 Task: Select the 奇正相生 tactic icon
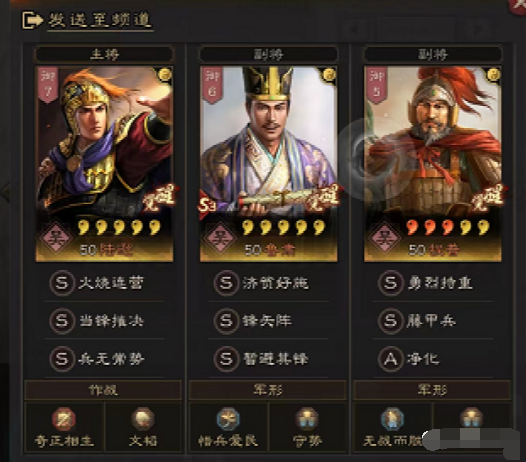coord(64,419)
